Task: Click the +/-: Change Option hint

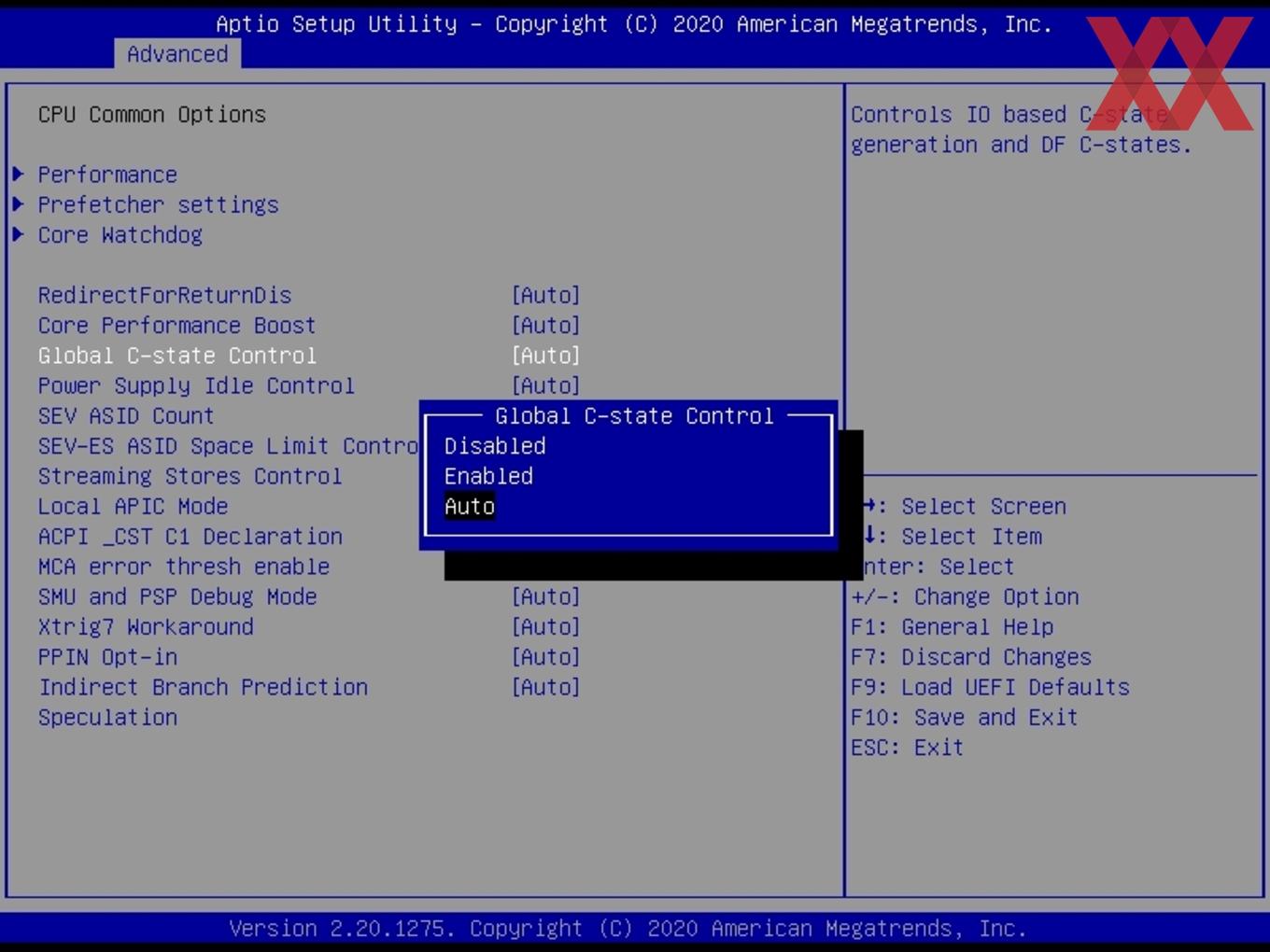Action: (965, 596)
